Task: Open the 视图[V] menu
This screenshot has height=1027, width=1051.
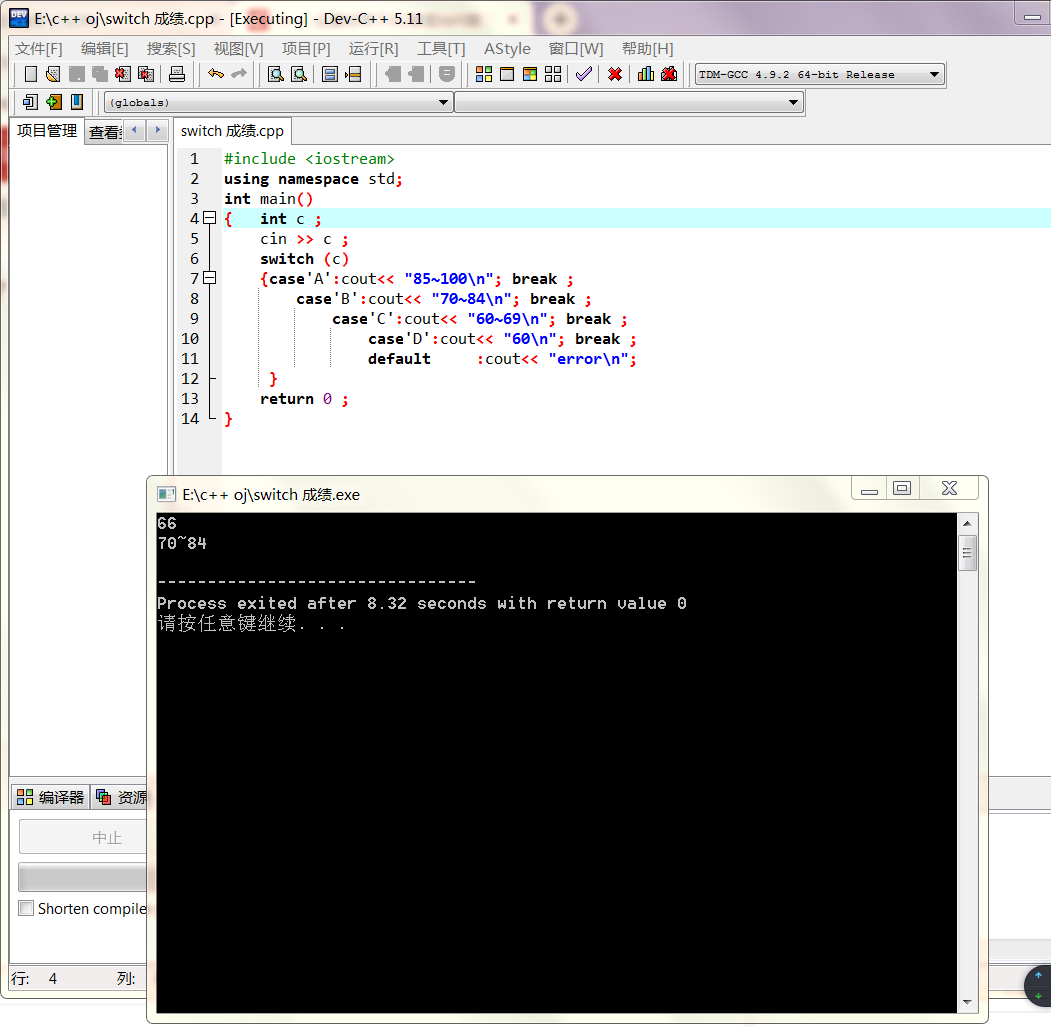Action: (x=238, y=49)
